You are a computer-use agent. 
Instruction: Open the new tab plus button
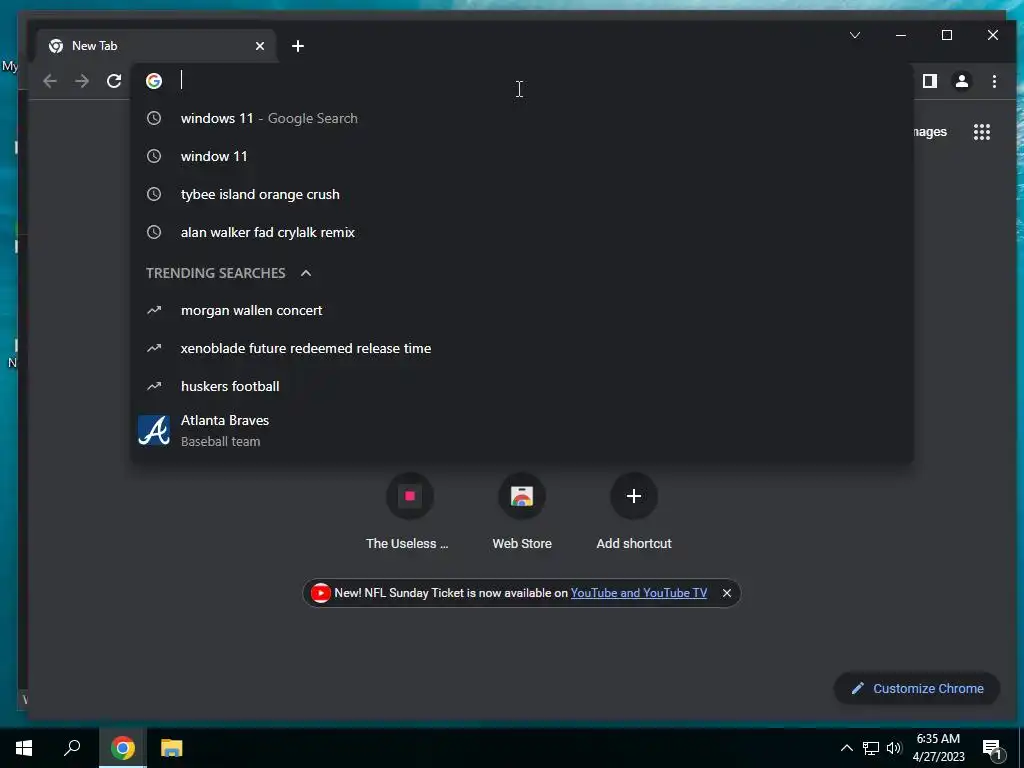(x=298, y=46)
